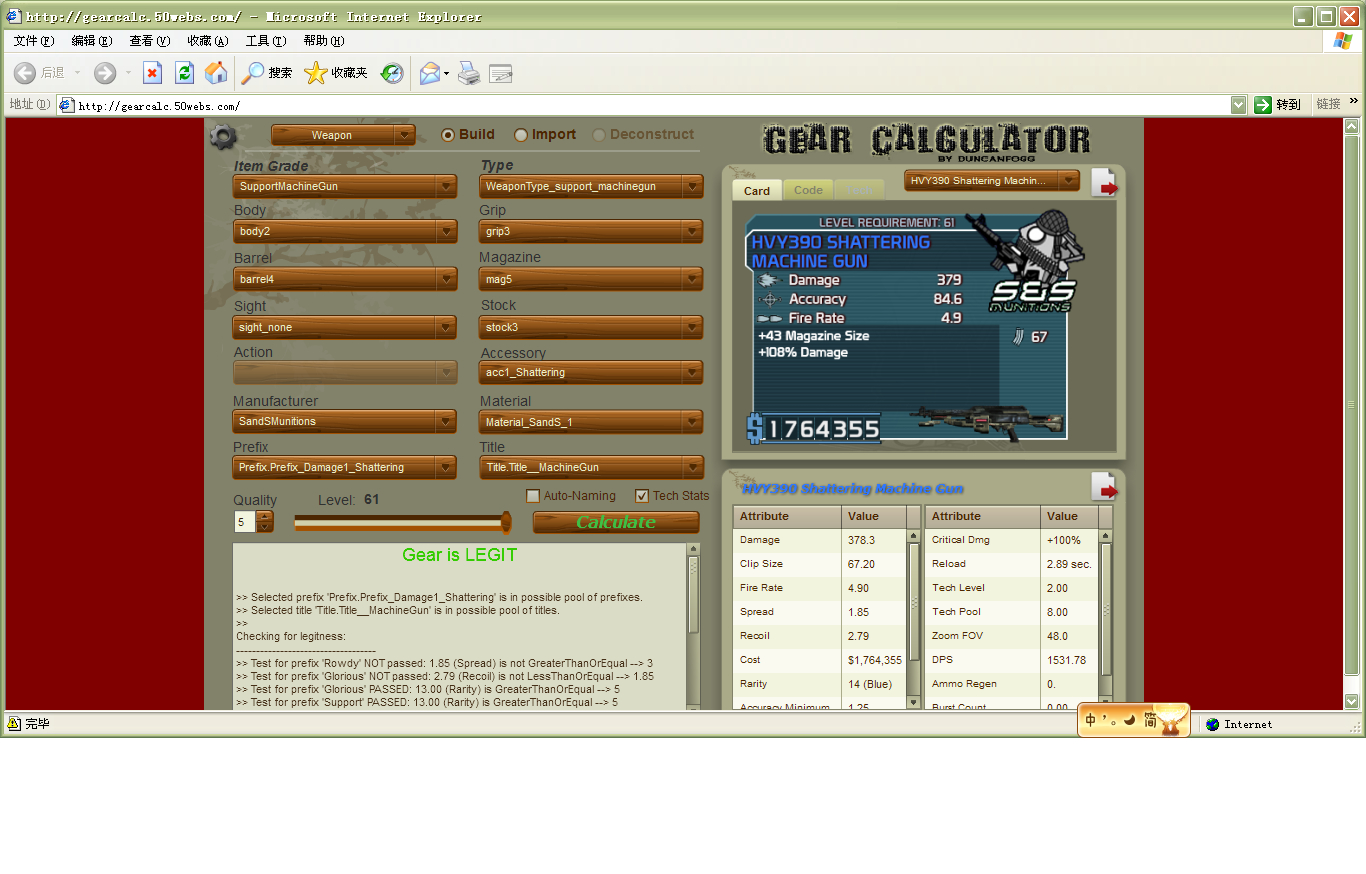Open the 工具 (Tools) menu
The image size is (1366, 874).
[266, 41]
